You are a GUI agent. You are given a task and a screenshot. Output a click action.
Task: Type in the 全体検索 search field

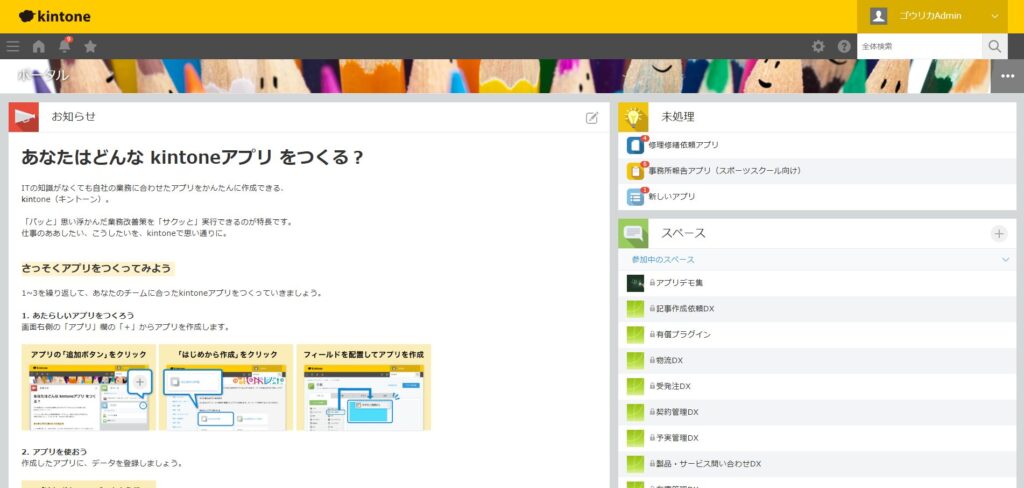(920, 46)
